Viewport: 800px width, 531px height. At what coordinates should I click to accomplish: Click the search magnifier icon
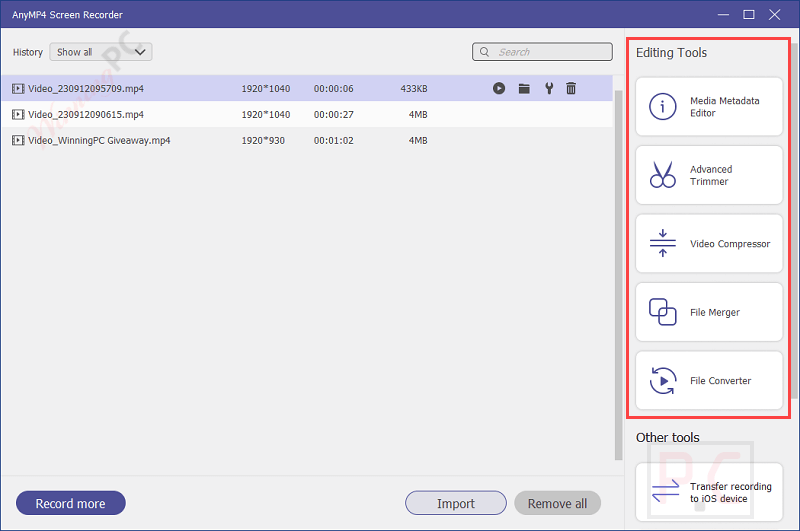click(x=484, y=52)
